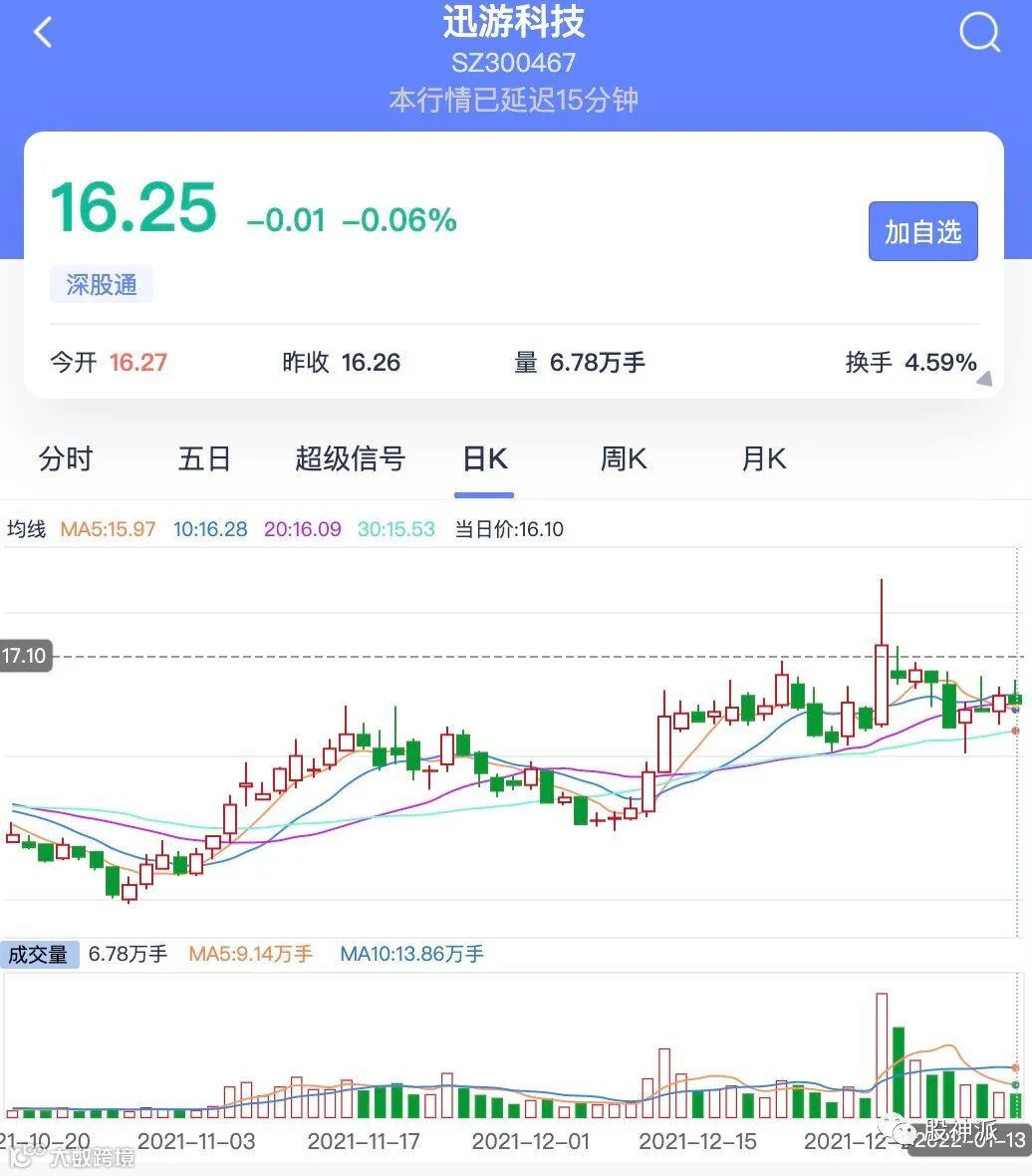Open the 超级信号 tab
The height and width of the screenshot is (1176, 1032).
point(350,458)
